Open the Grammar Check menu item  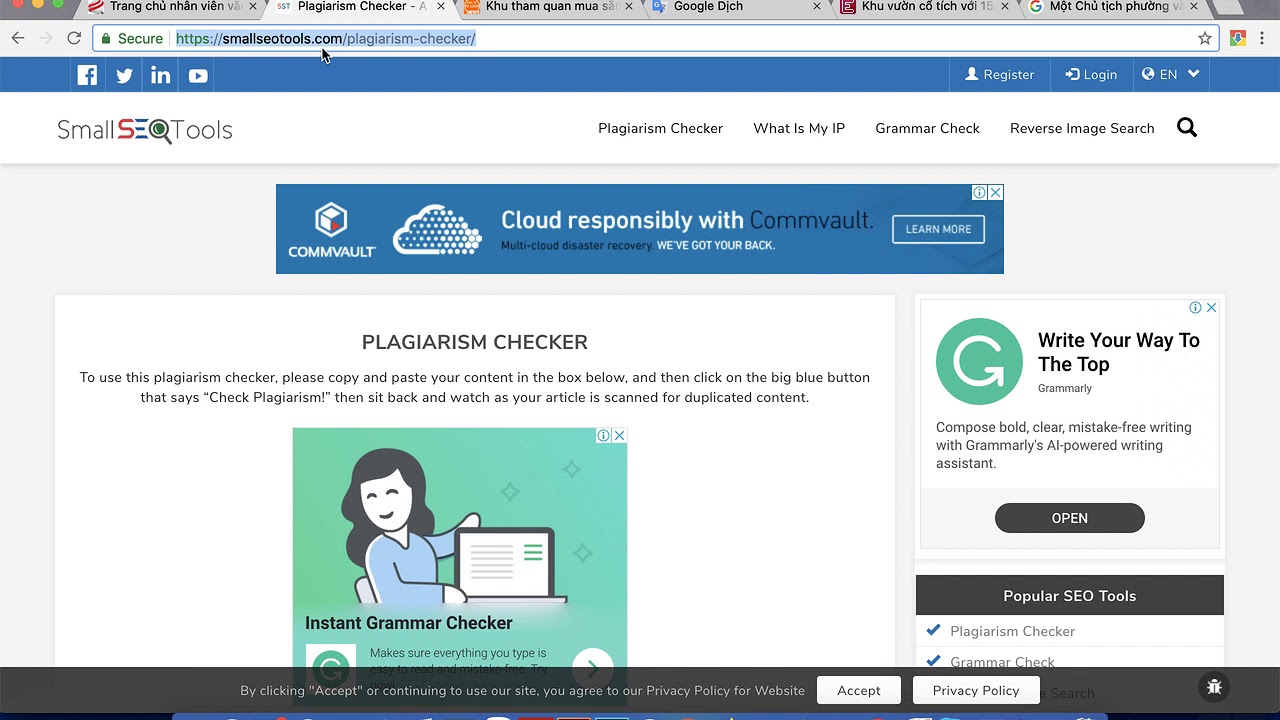927,128
